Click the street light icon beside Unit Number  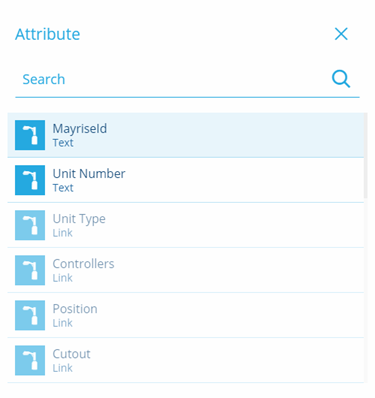pyautogui.click(x=30, y=180)
